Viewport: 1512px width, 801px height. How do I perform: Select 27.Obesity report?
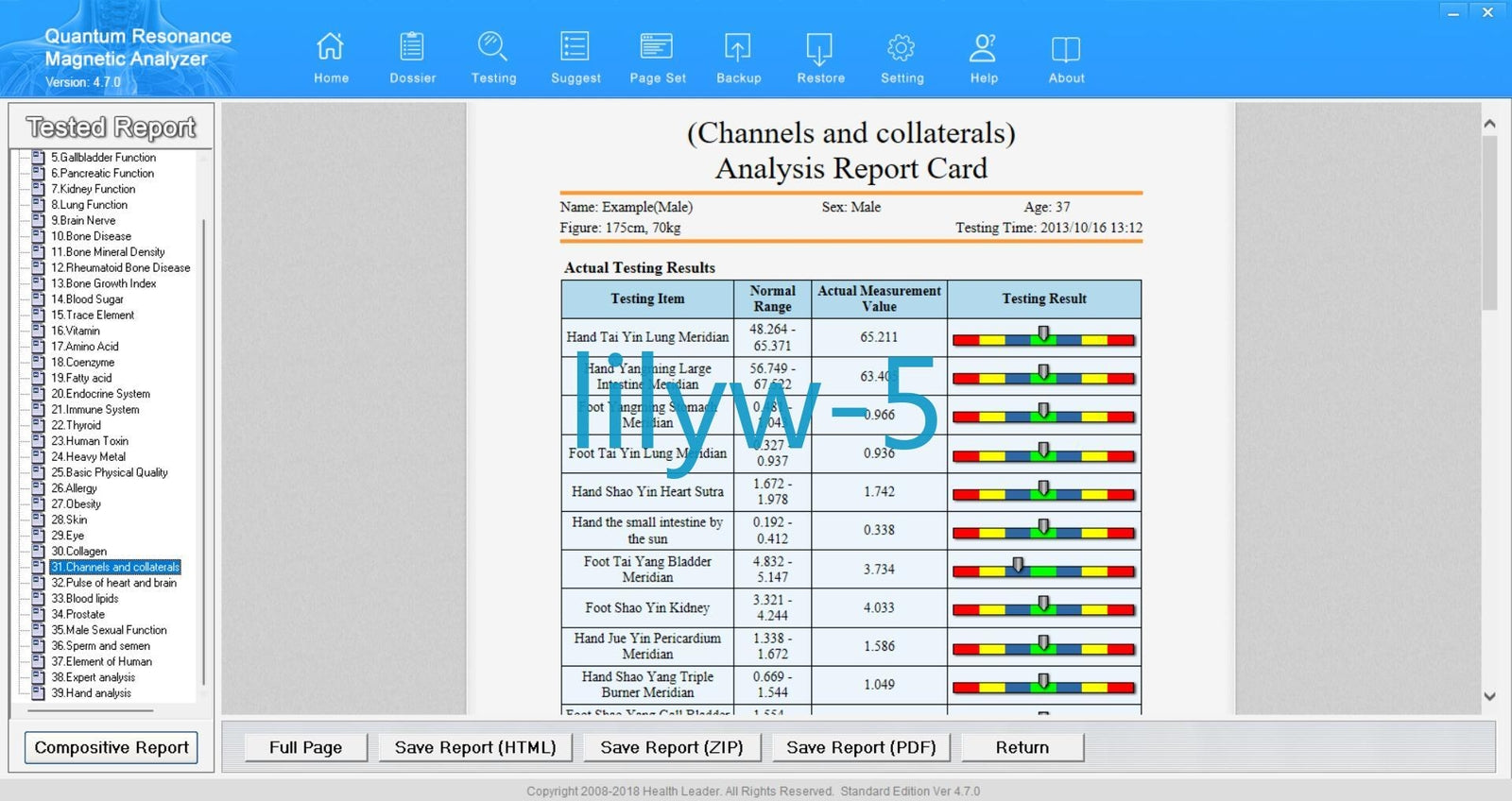[76, 504]
